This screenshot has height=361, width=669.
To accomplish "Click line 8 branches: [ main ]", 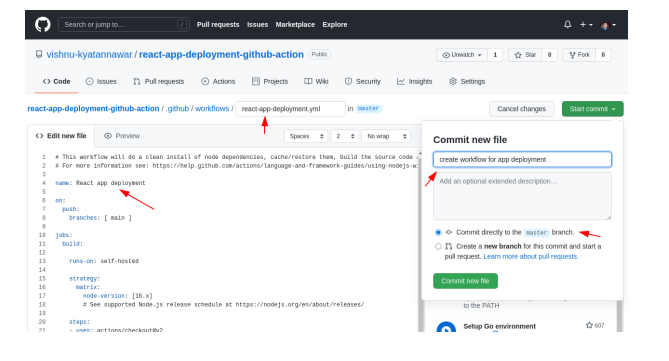I will point(100,218).
